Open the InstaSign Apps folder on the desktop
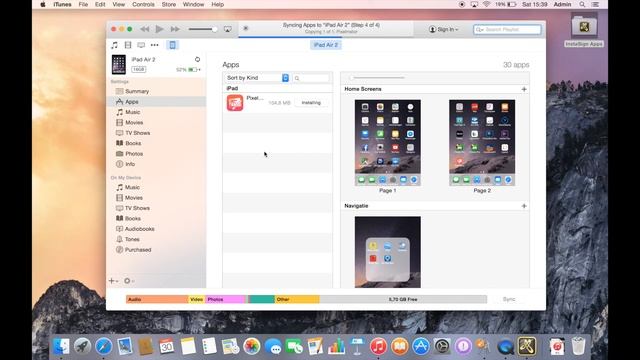Image resolution: width=640 pixels, height=360 pixels. (584, 30)
